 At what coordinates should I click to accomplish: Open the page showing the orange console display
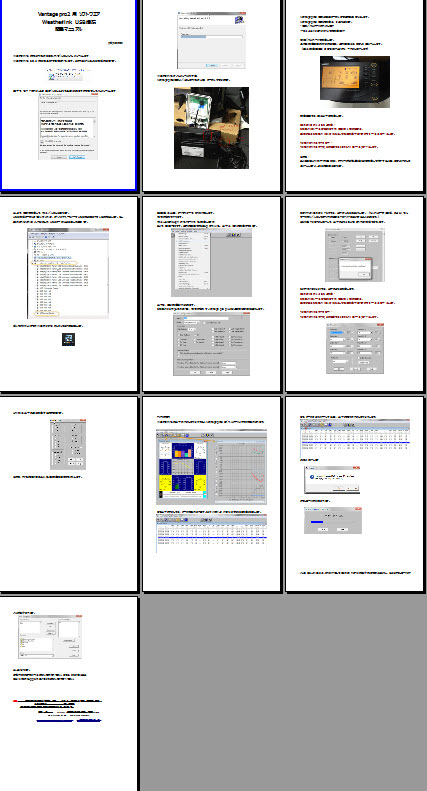(355, 94)
